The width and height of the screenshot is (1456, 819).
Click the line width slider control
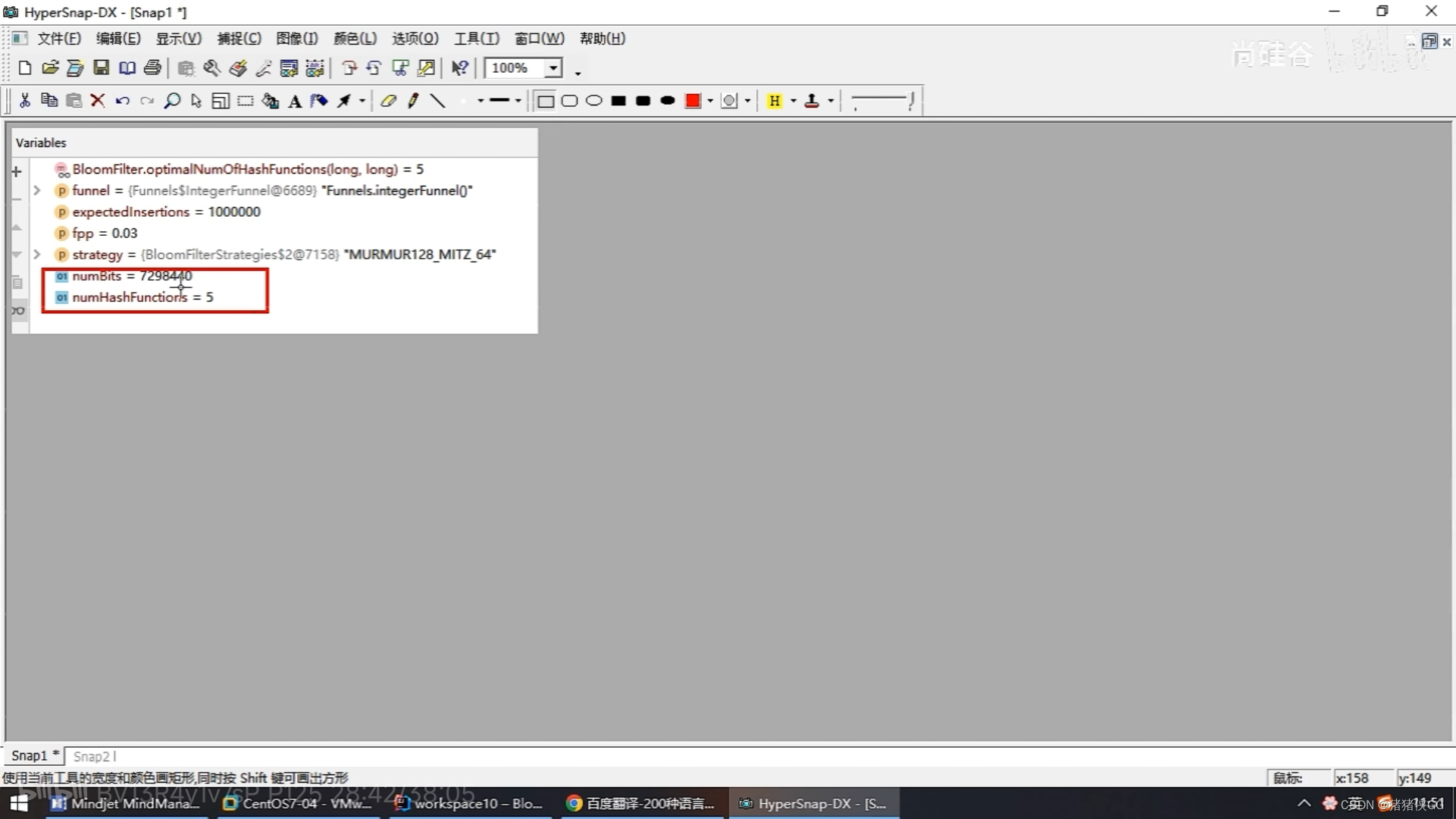[x=883, y=101]
